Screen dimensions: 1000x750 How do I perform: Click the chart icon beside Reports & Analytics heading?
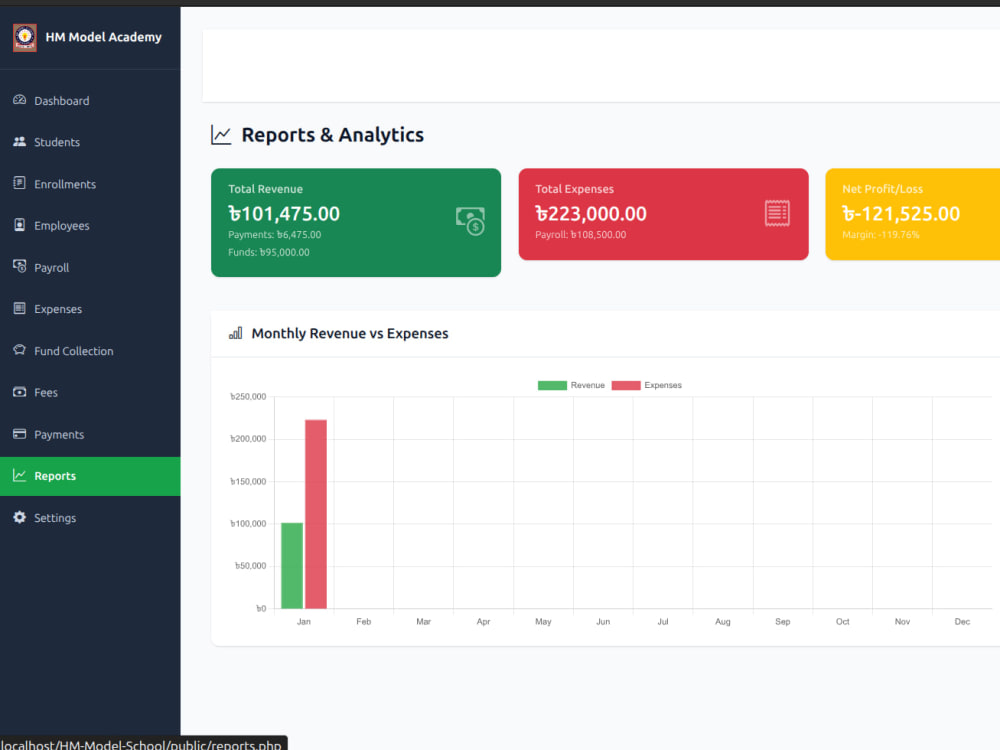coord(221,135)
